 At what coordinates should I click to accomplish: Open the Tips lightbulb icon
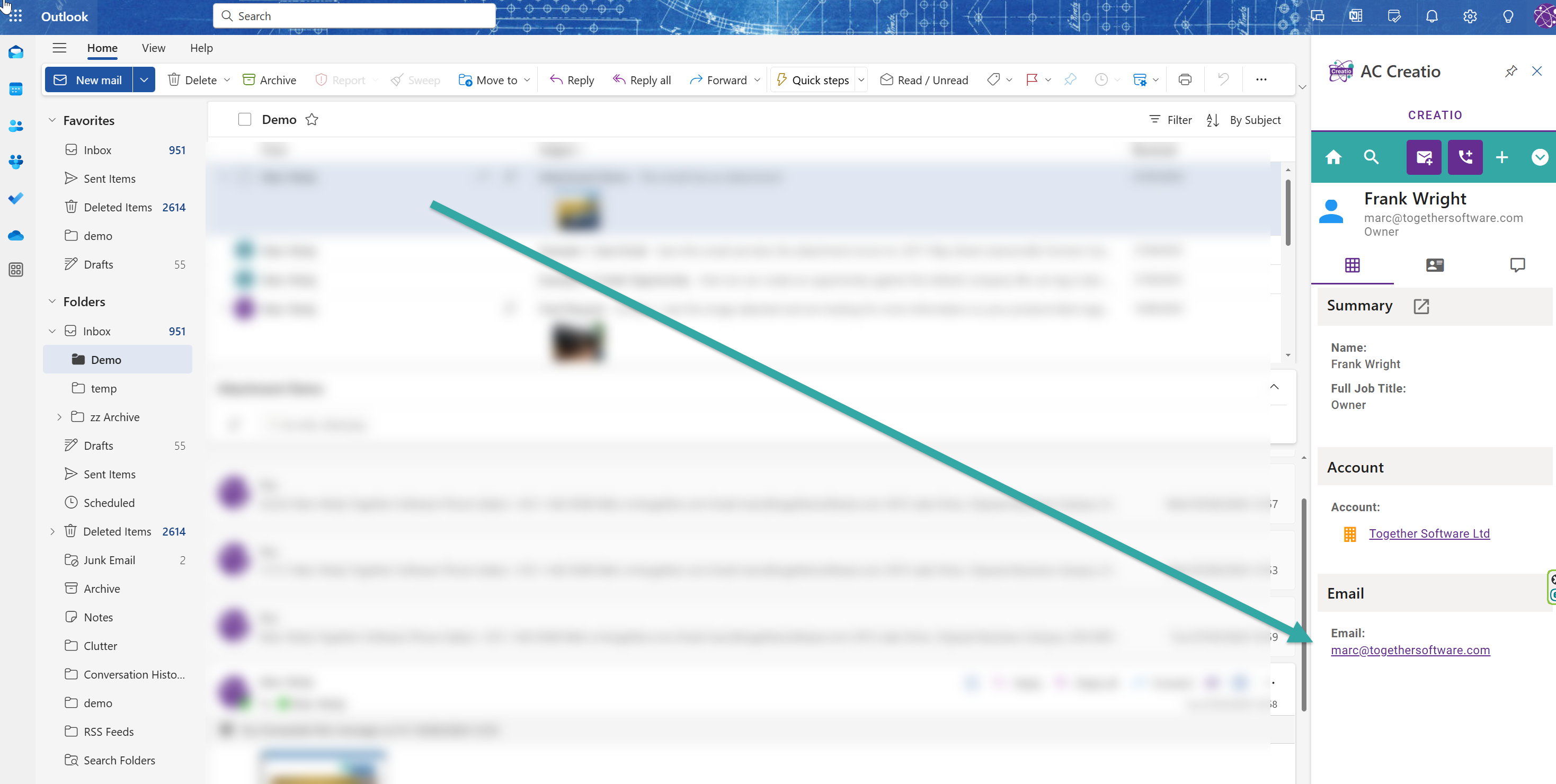1508,16
